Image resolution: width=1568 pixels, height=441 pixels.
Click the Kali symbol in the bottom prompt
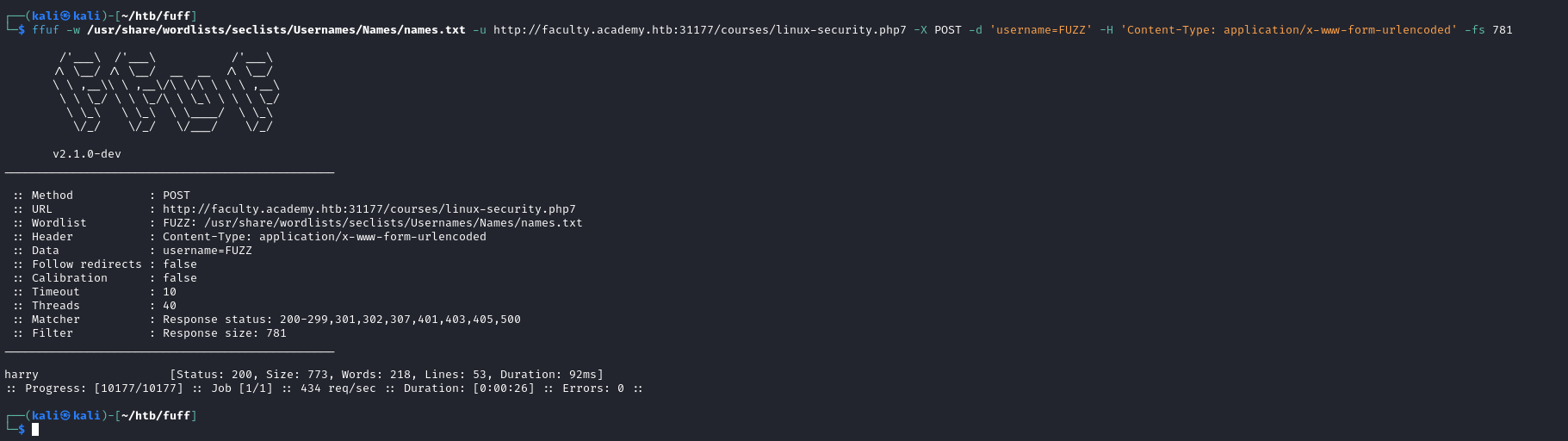(65, 416)
